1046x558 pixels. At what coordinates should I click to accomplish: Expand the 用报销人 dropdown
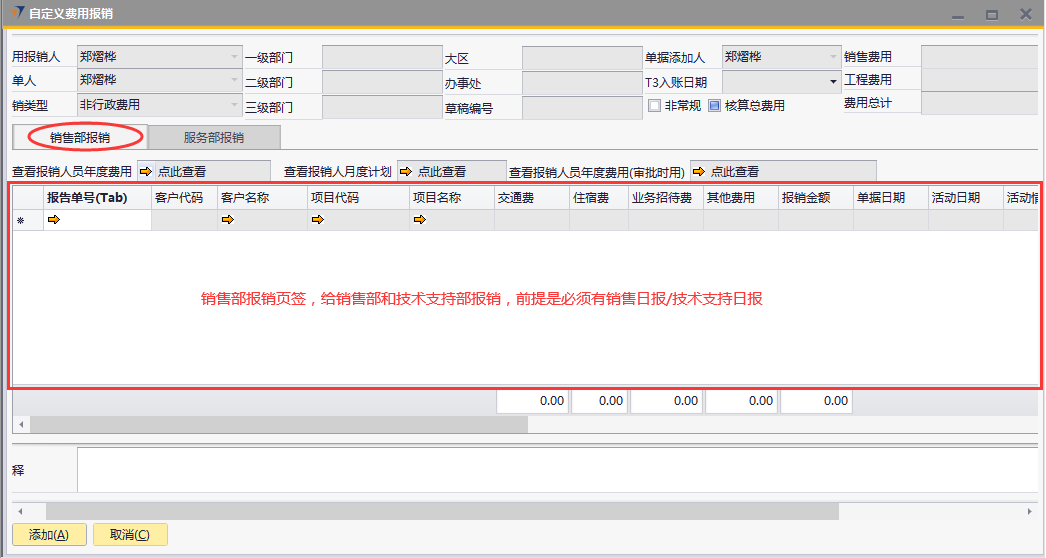pyautogui.click(x=234, y=57)
